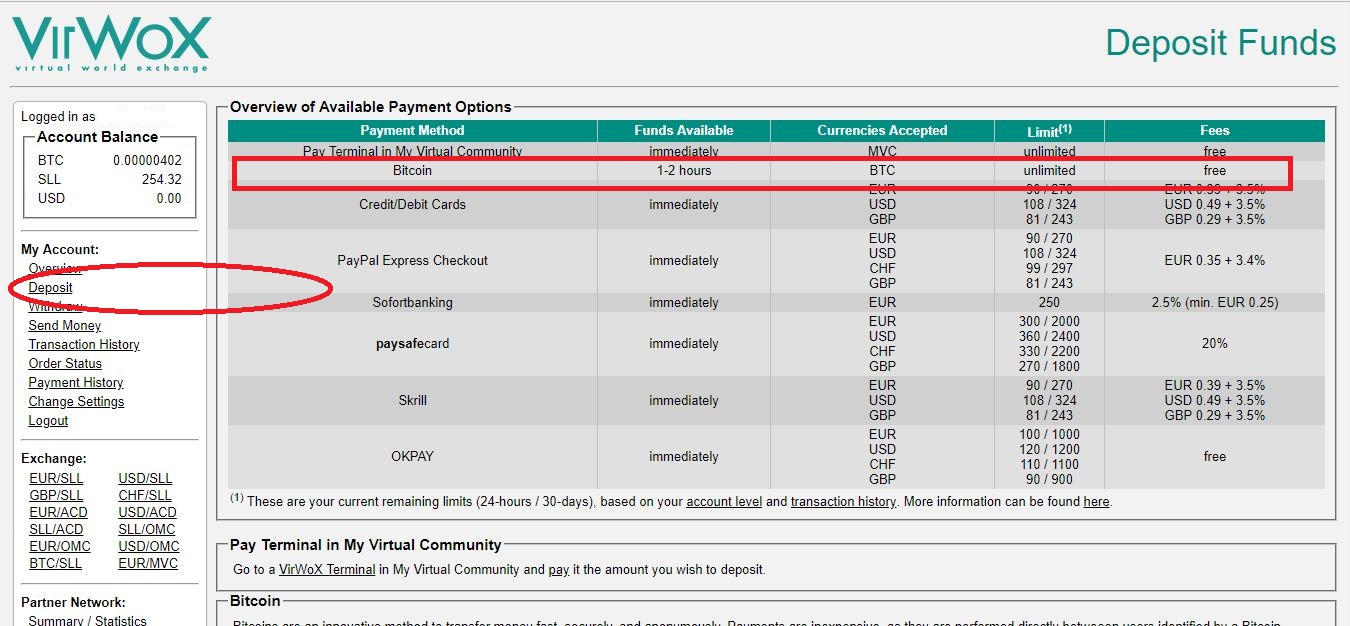This screenshot has width=1350, height=626.
Task: Open the USD/ACD exchange
Action: [x=147, y=513]
